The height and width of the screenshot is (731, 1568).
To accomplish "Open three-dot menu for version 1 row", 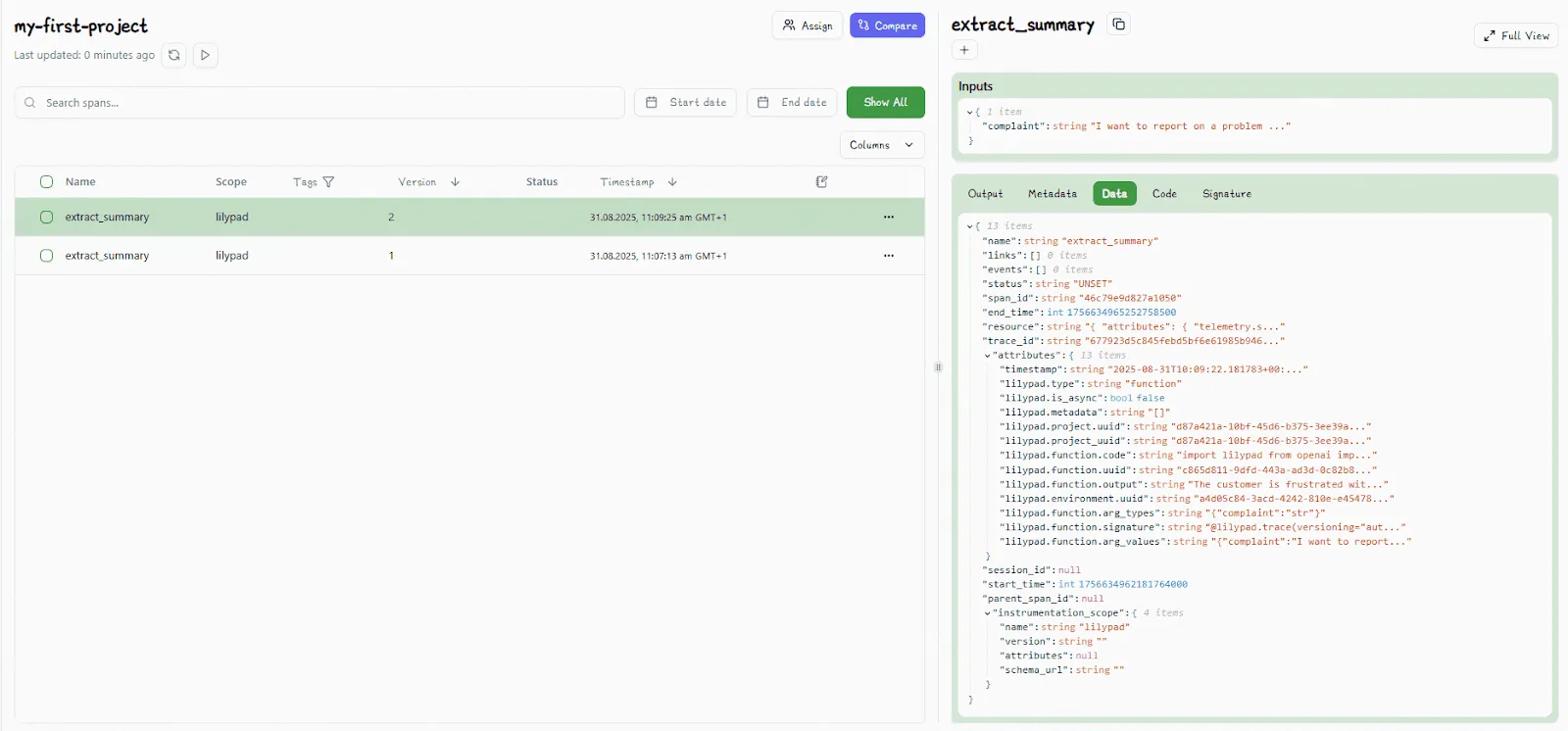I will (x=889, y=256).
